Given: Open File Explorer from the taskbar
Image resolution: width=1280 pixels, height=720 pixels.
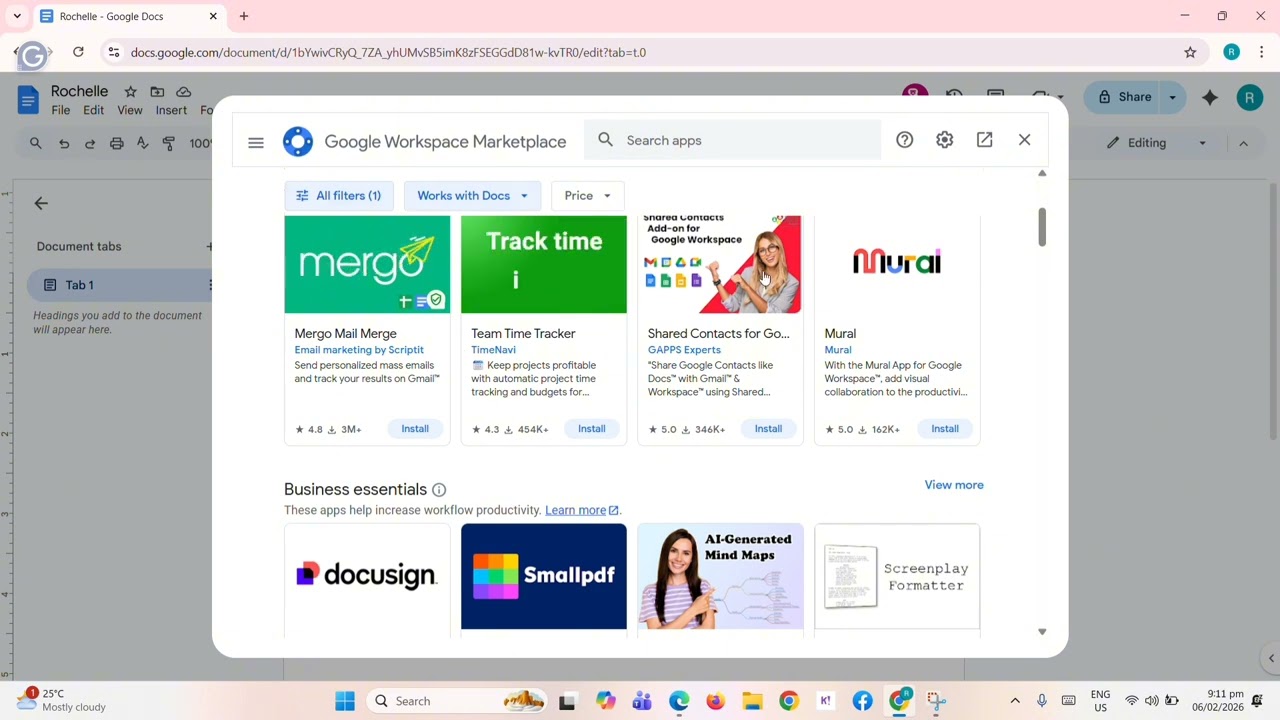Looking at the screenshot, I should [752, 701].
